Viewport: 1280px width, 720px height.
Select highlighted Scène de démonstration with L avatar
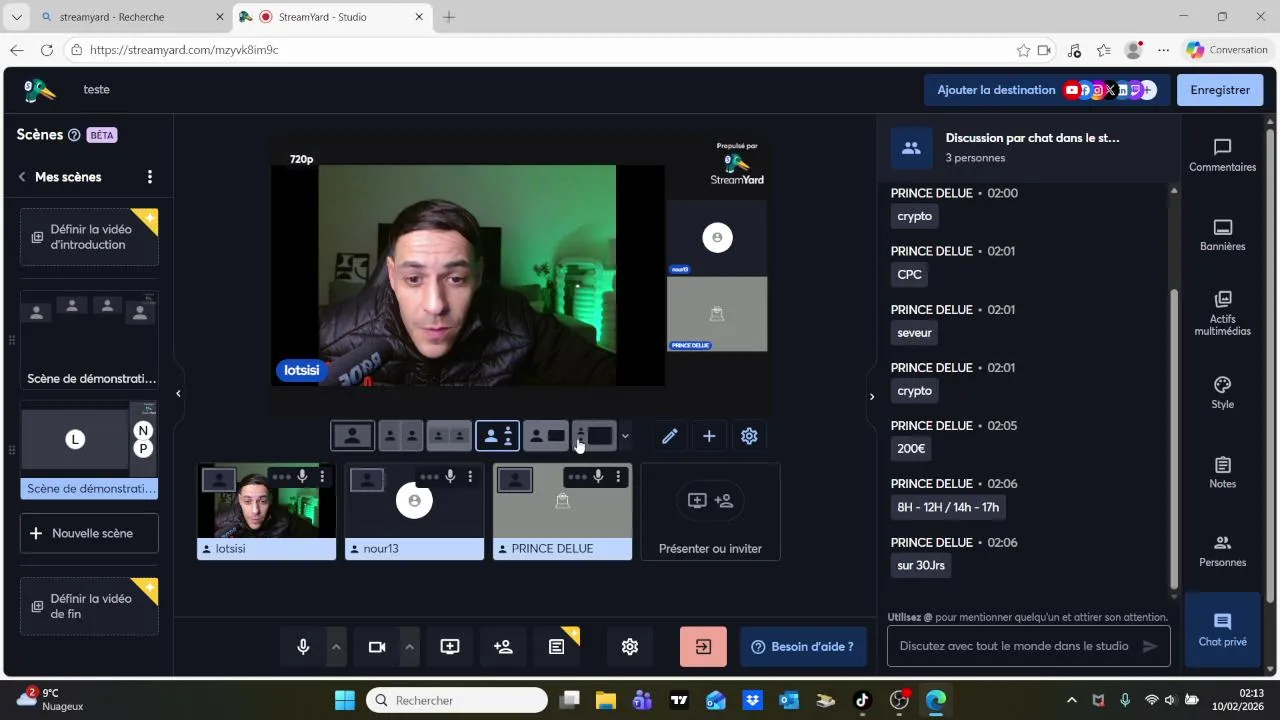click(89, 450)
